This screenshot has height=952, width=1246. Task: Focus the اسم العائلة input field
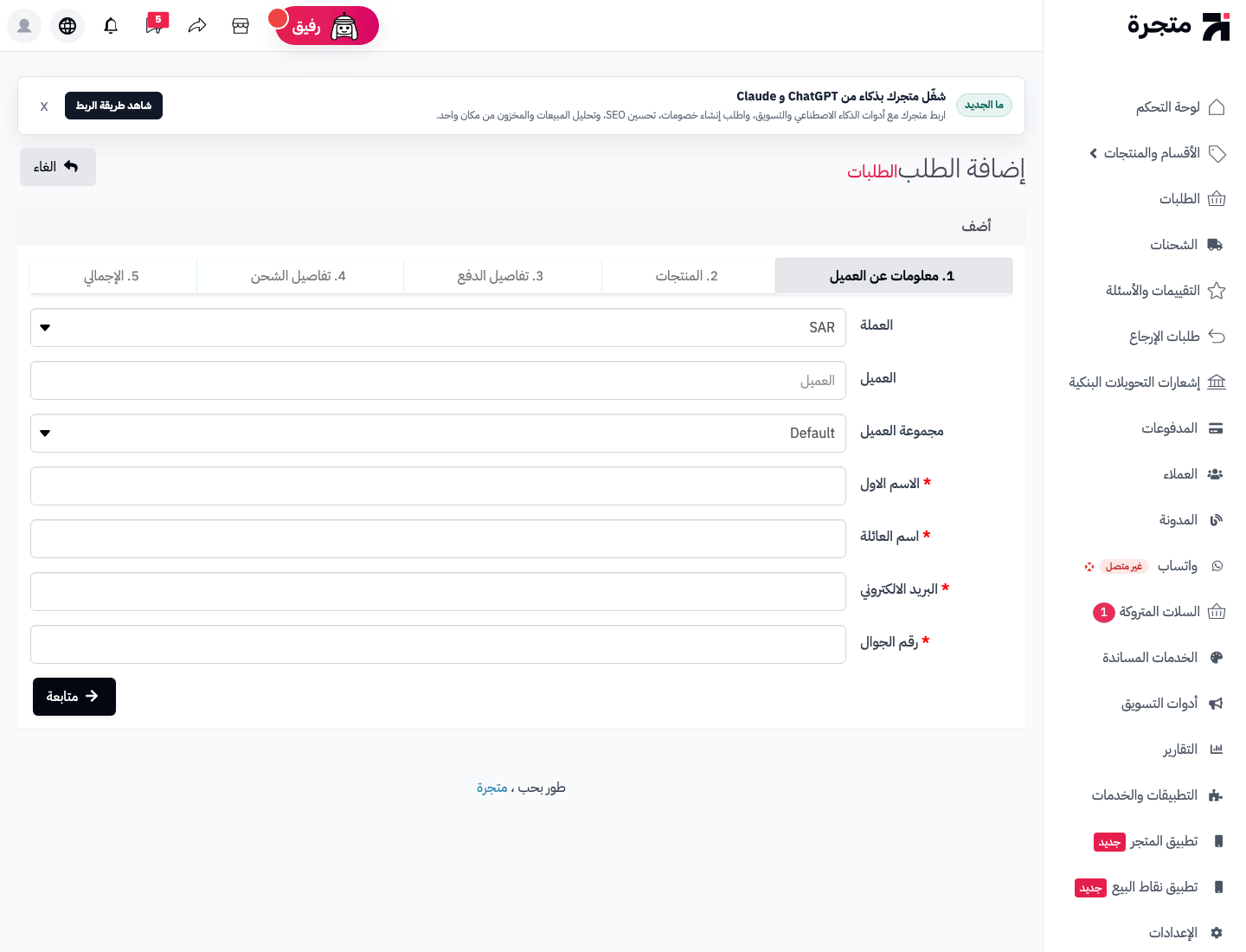(x=438, y=539)
